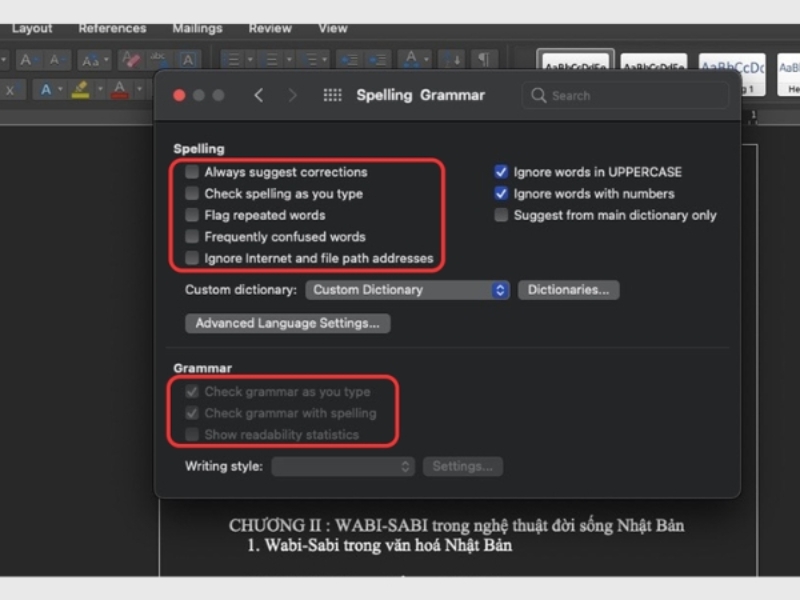Go back using the left chevron

click(x=259, y=95)
